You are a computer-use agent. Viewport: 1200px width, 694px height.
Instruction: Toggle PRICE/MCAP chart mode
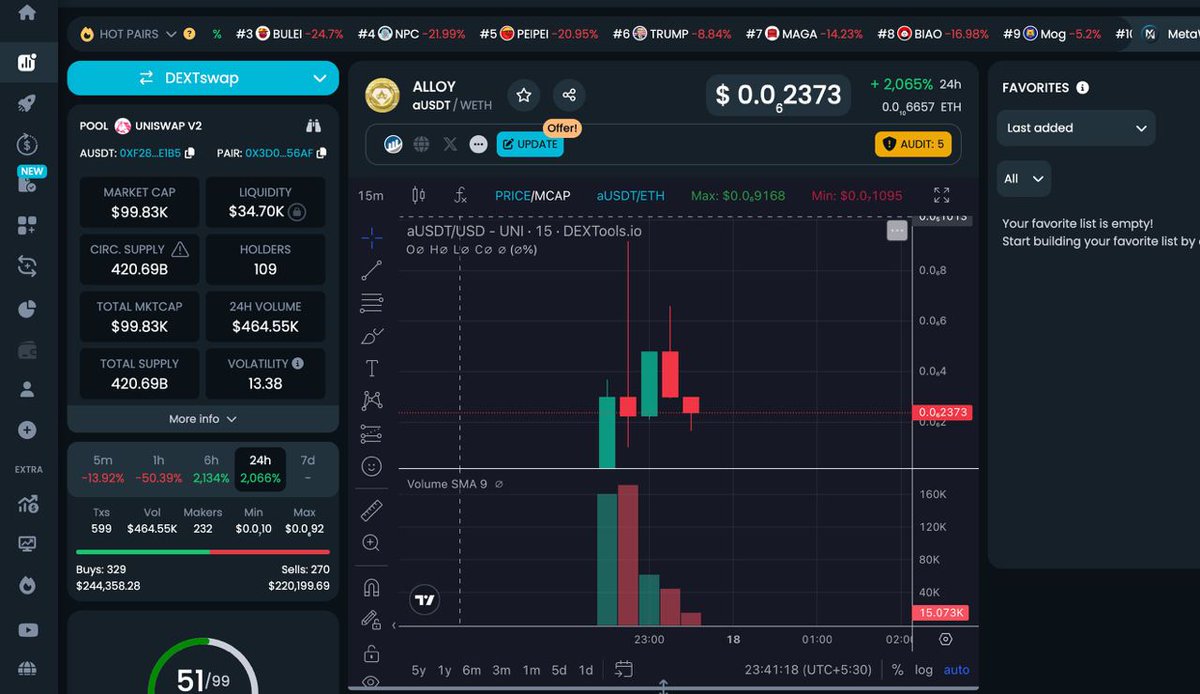click(x=532, y=195)
